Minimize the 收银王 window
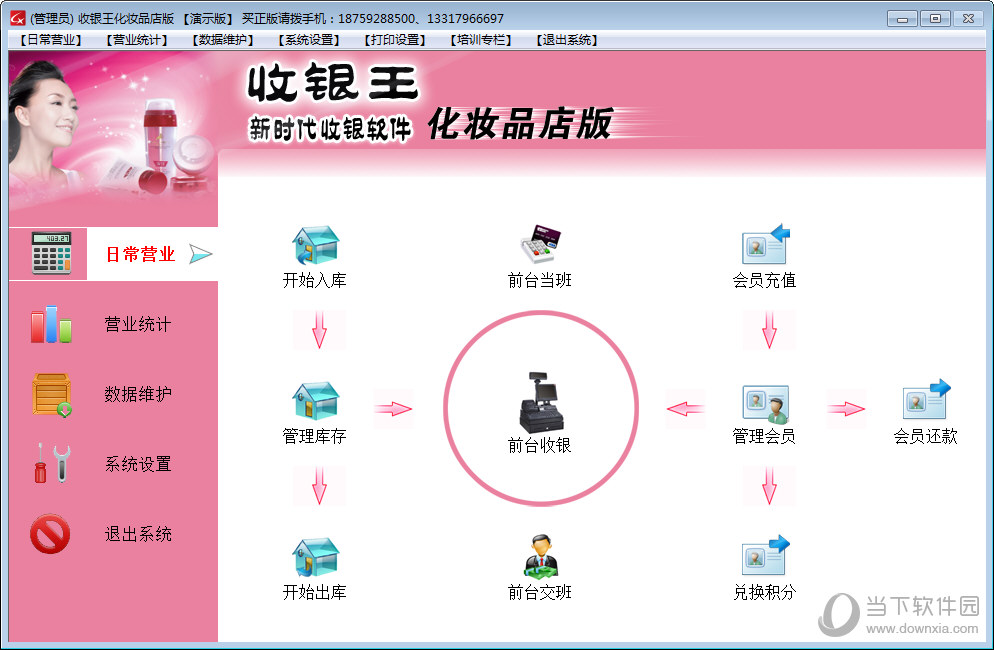Viewport: 994px width, 650px height. 902,19
